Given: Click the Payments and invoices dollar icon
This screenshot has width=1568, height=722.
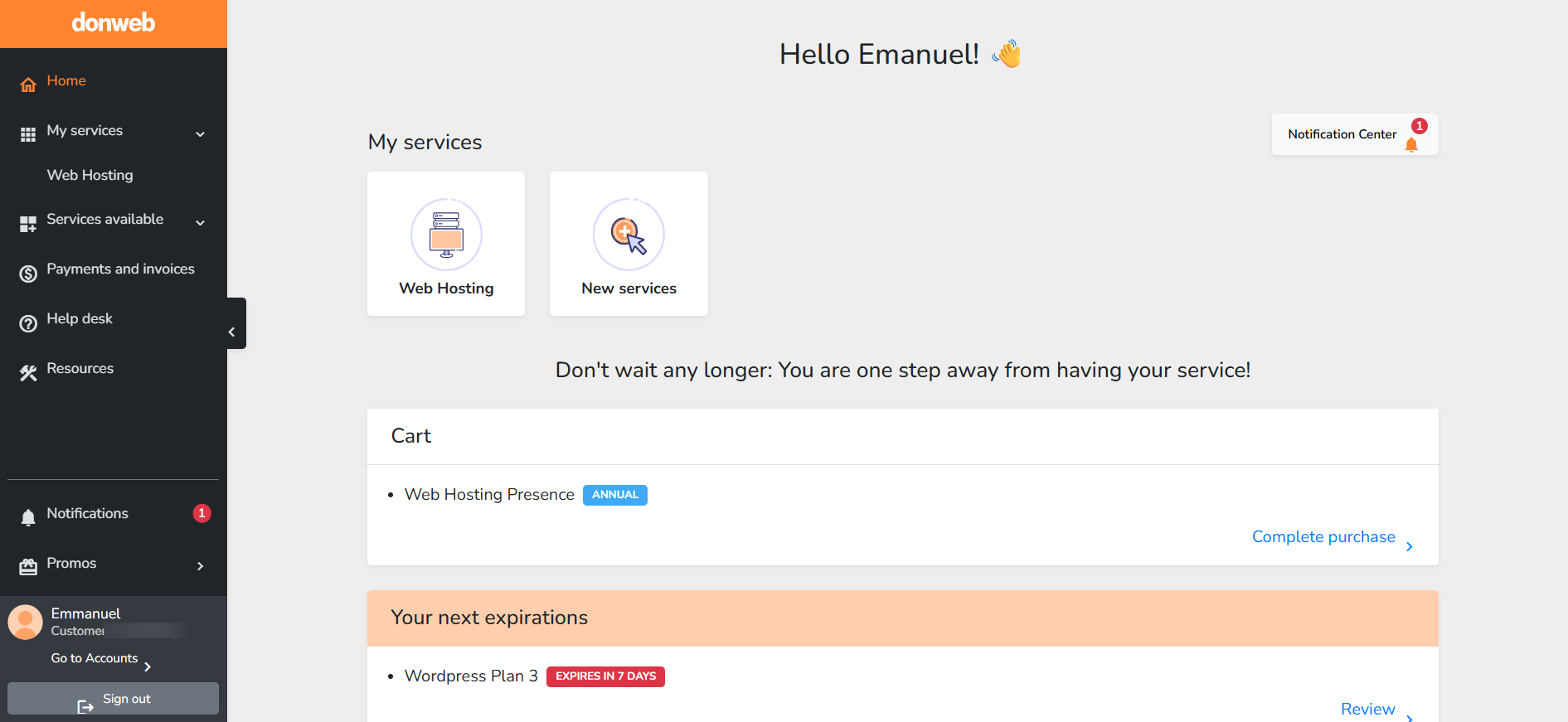Looking at the screenshot, I should coord(28,274).
